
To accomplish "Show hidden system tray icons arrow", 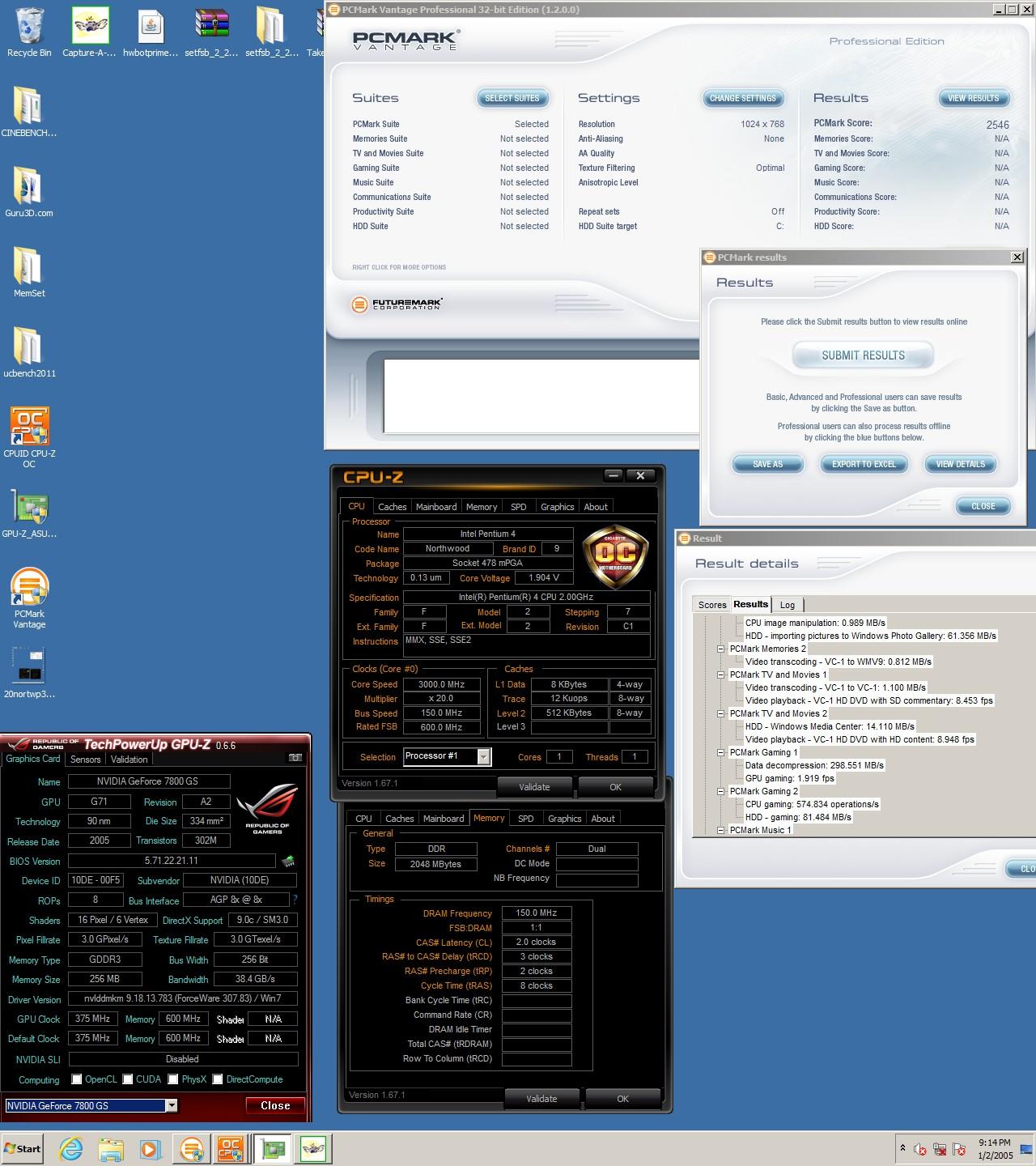I will point(902,1148).
